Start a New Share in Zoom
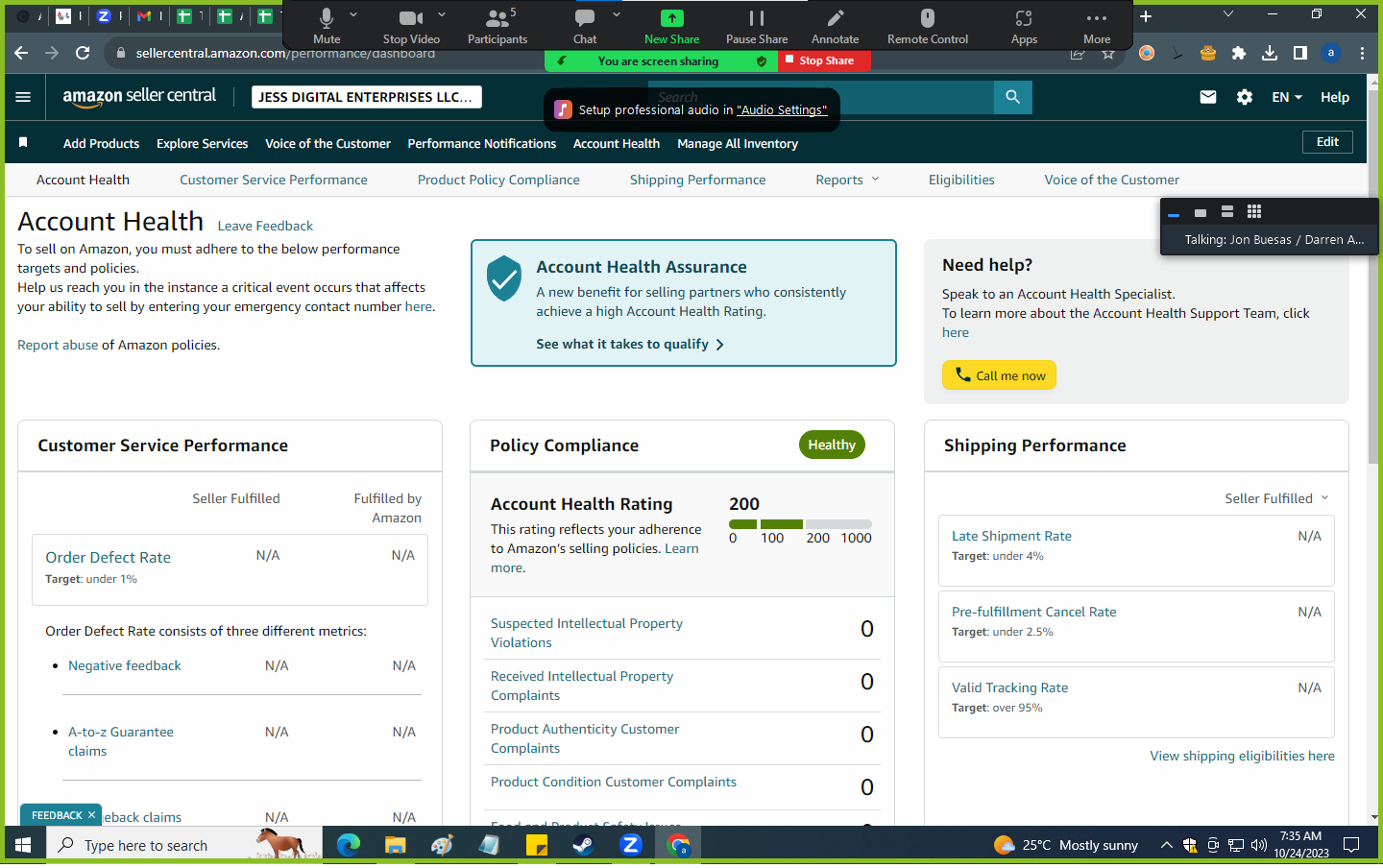The height and width of the screenshot is (868, 1383). (x=671, y=25)
